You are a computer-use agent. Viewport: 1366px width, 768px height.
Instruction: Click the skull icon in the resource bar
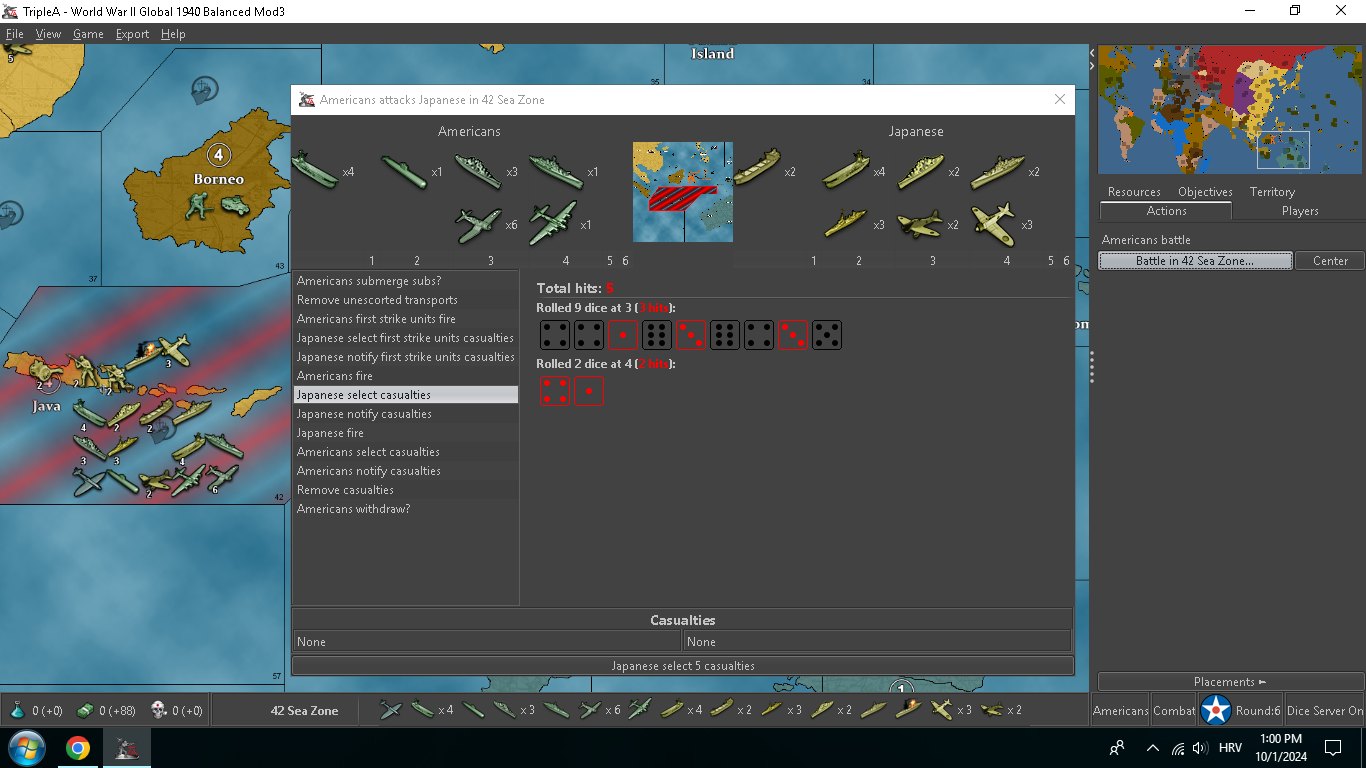[x=159, y=710]
